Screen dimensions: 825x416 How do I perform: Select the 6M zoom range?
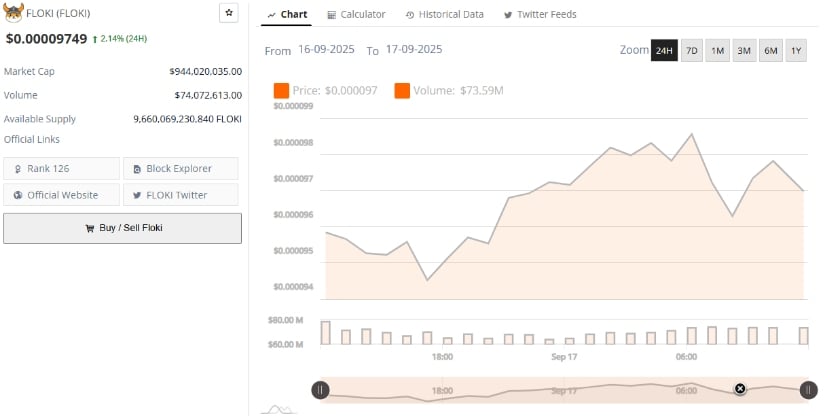[x=771, y=50]
